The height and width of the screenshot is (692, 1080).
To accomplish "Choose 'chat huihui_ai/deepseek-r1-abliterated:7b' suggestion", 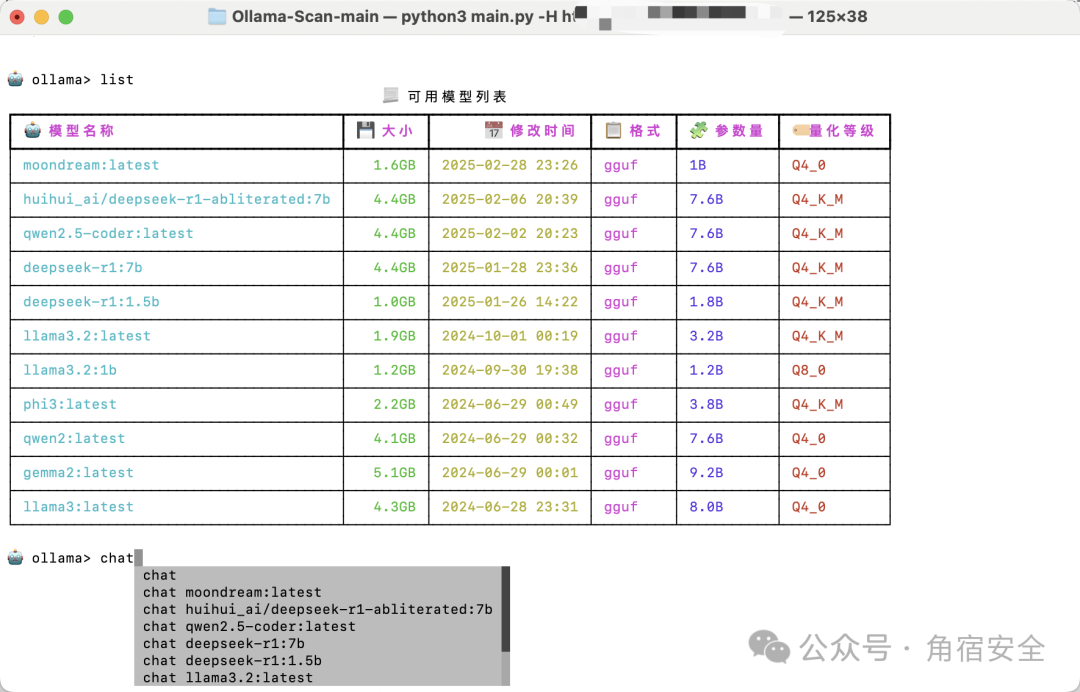I will pos(318,609).
